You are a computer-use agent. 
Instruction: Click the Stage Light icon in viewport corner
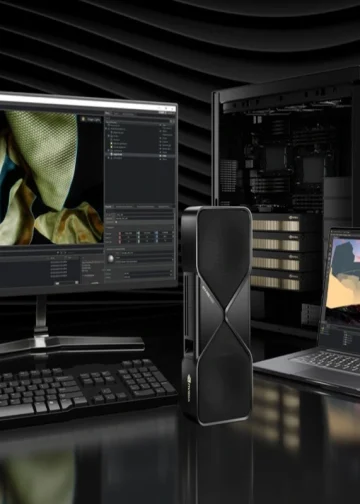[x=83, y=119]
